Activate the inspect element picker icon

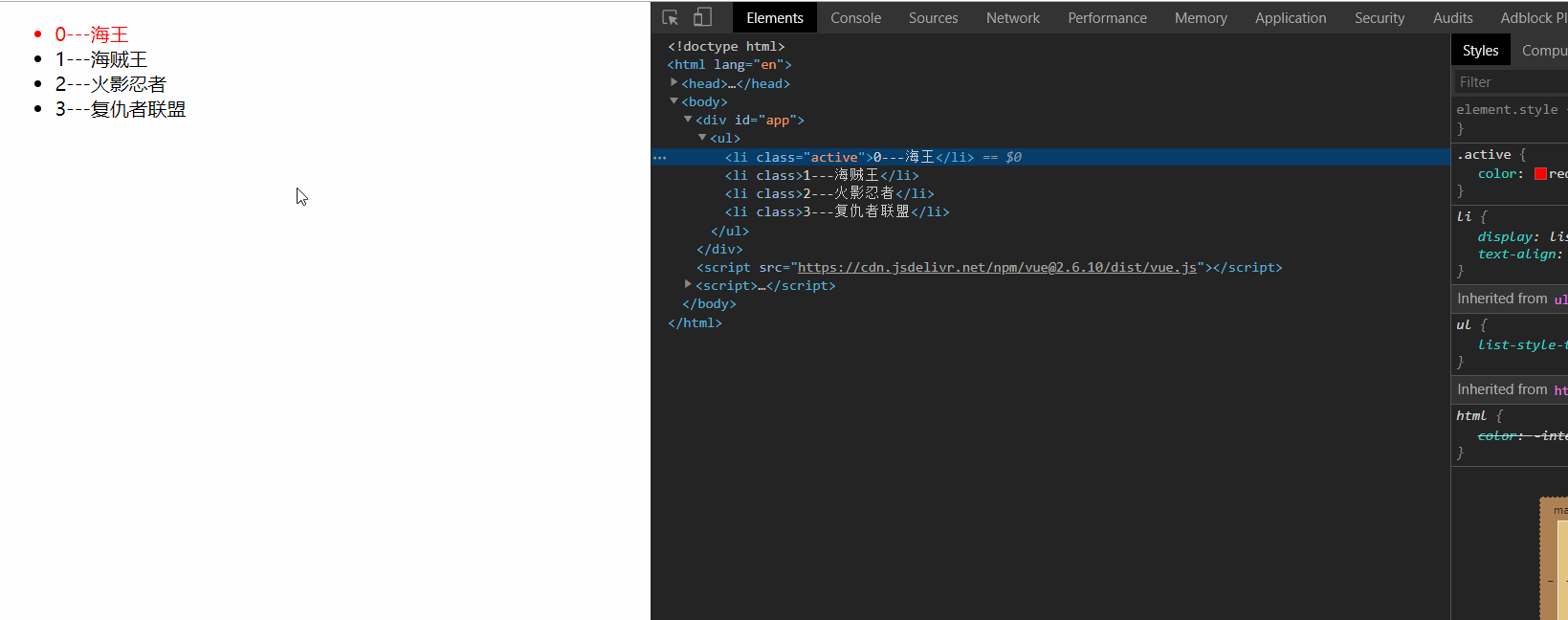point(670,17)
